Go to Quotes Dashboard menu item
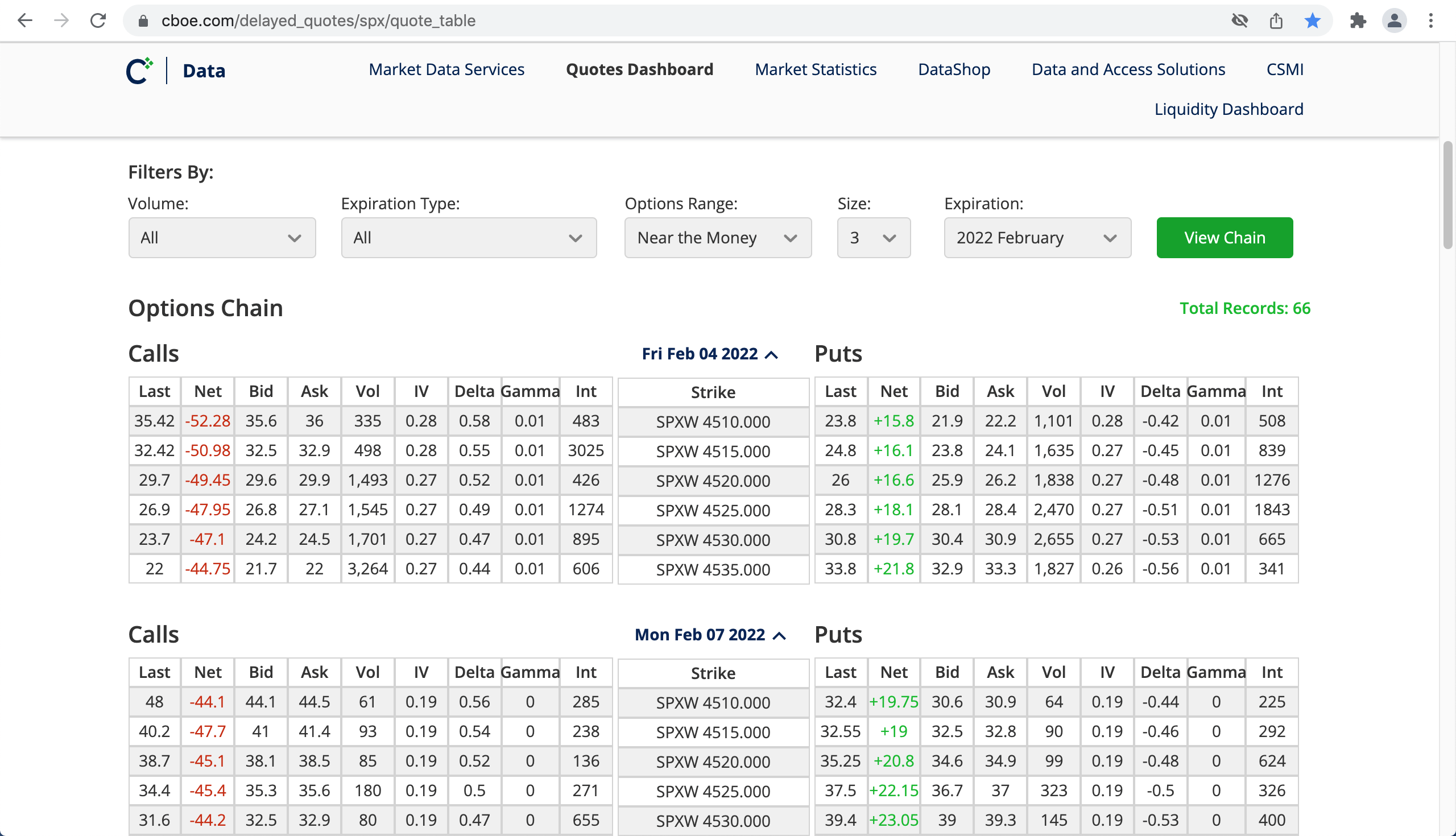 (639, 69)
